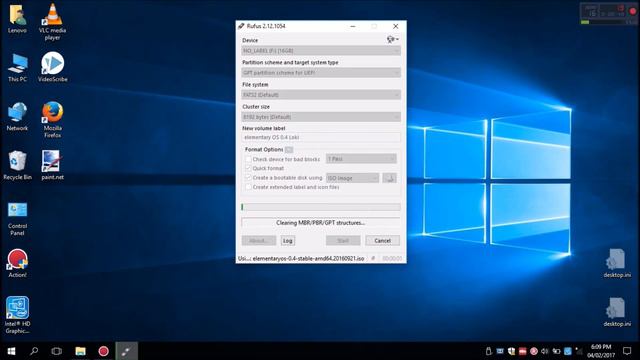640x360 pixels.
Task: Switch to Action! recorder on taskbar
Action: click(103, 351)
